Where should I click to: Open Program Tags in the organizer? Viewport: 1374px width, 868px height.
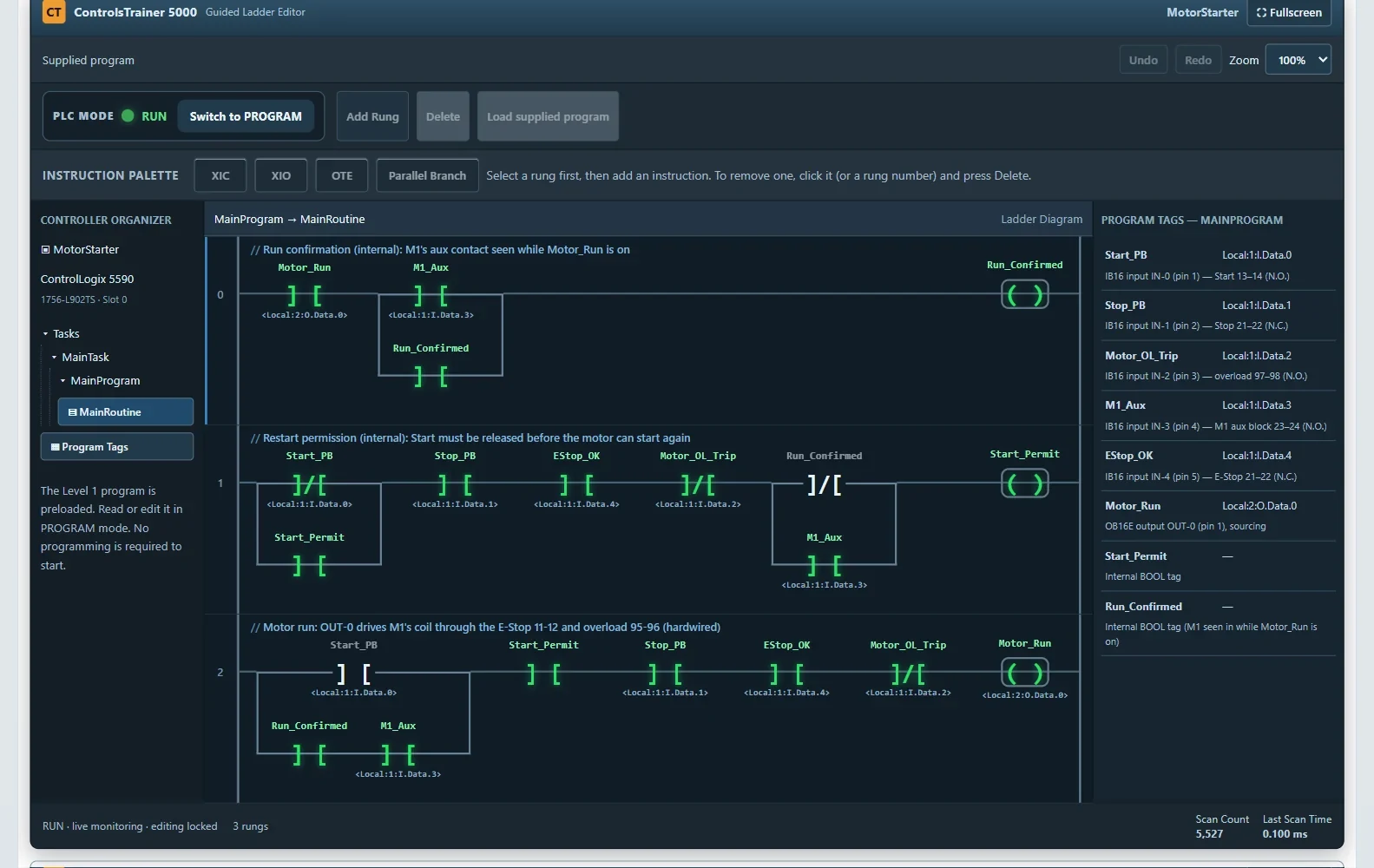click(116, 447)
